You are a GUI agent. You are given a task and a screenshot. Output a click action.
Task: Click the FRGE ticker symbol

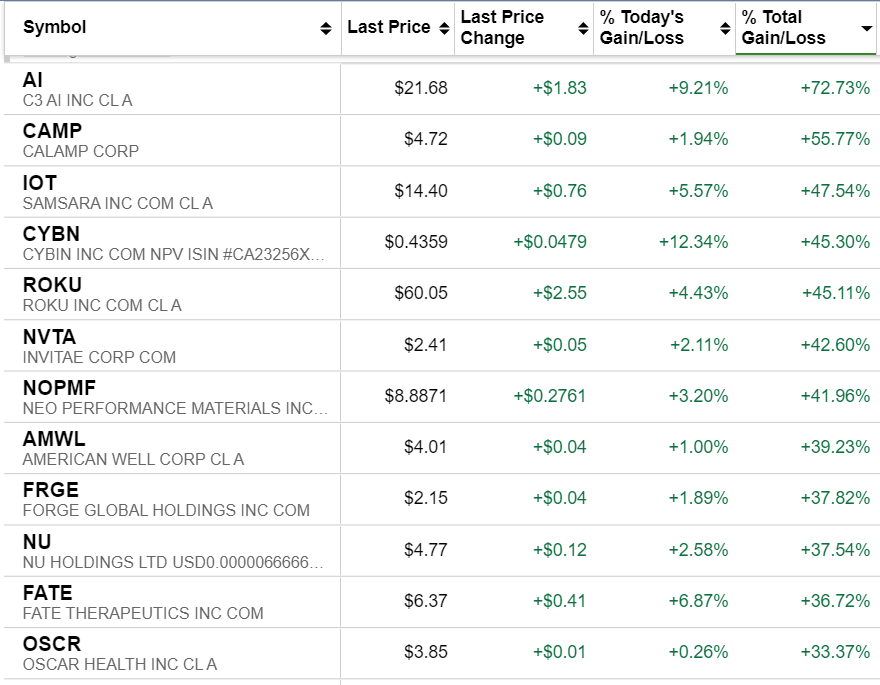50,490
